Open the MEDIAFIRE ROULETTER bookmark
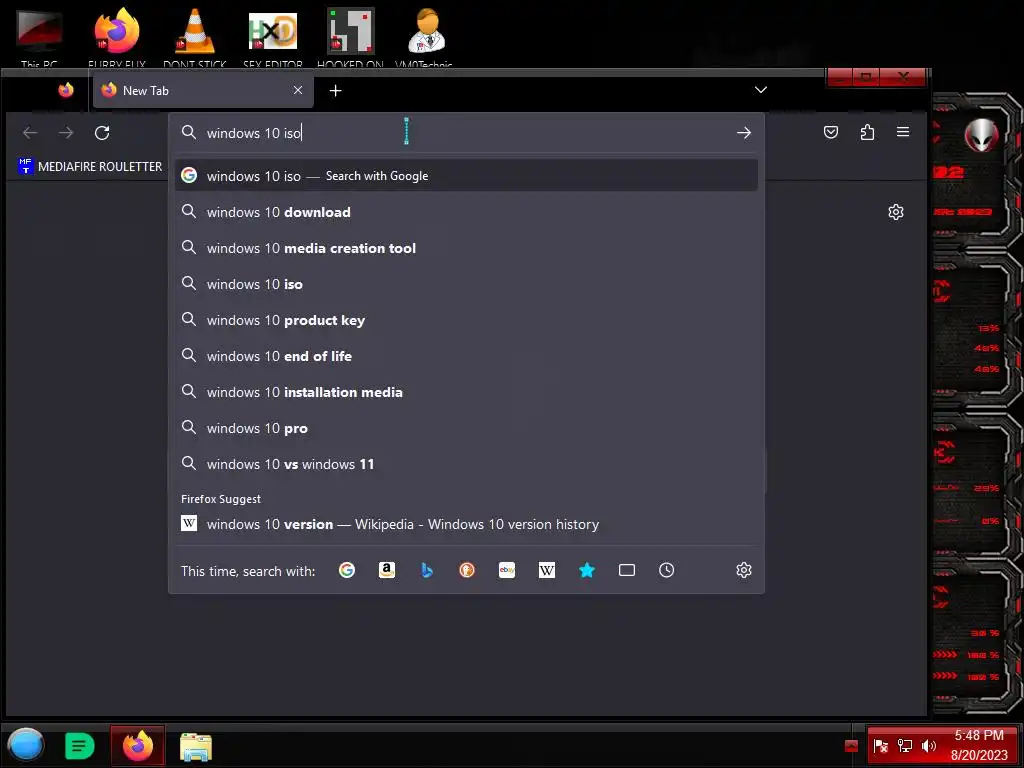 pos(90,167)
